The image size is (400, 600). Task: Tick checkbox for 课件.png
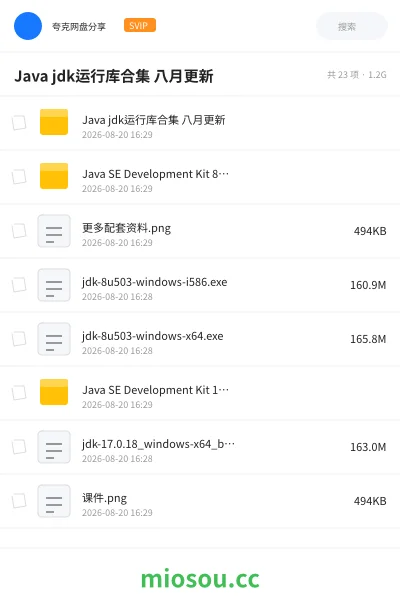coord(19,501)
